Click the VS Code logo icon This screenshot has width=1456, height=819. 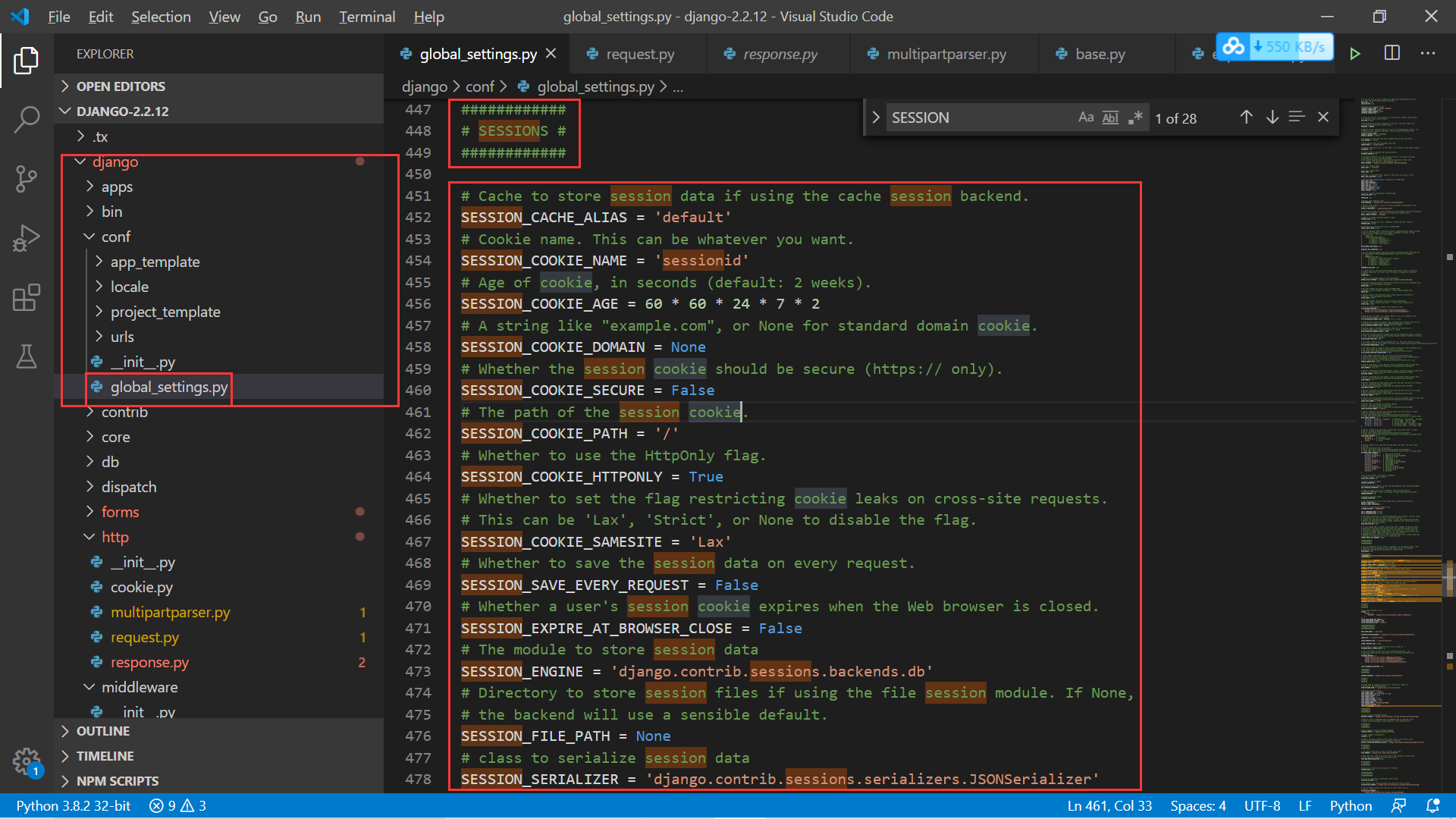coord(20,16)
